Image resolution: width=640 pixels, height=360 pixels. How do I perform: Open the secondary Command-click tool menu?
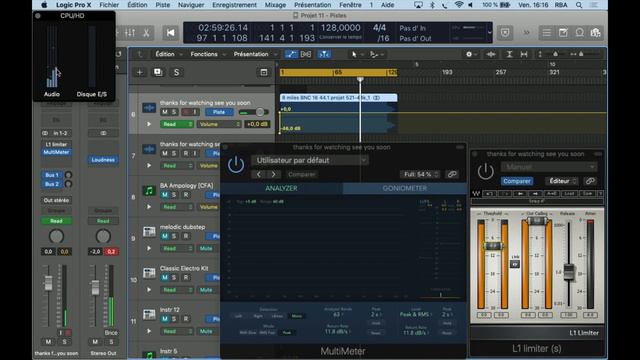point(376,54)
